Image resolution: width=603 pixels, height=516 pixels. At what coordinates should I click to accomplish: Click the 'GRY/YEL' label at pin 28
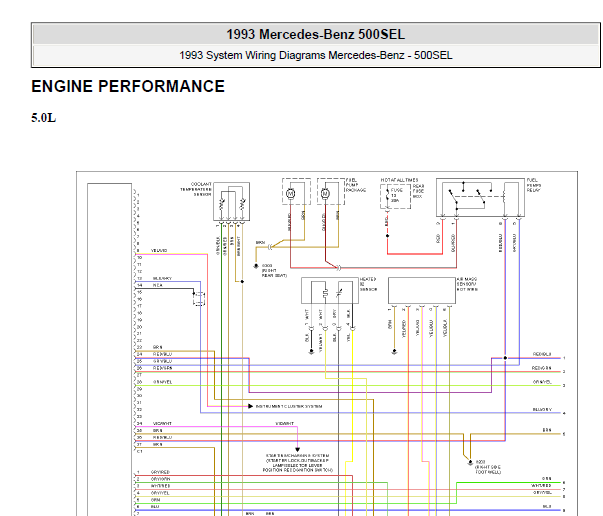point(162,382)
